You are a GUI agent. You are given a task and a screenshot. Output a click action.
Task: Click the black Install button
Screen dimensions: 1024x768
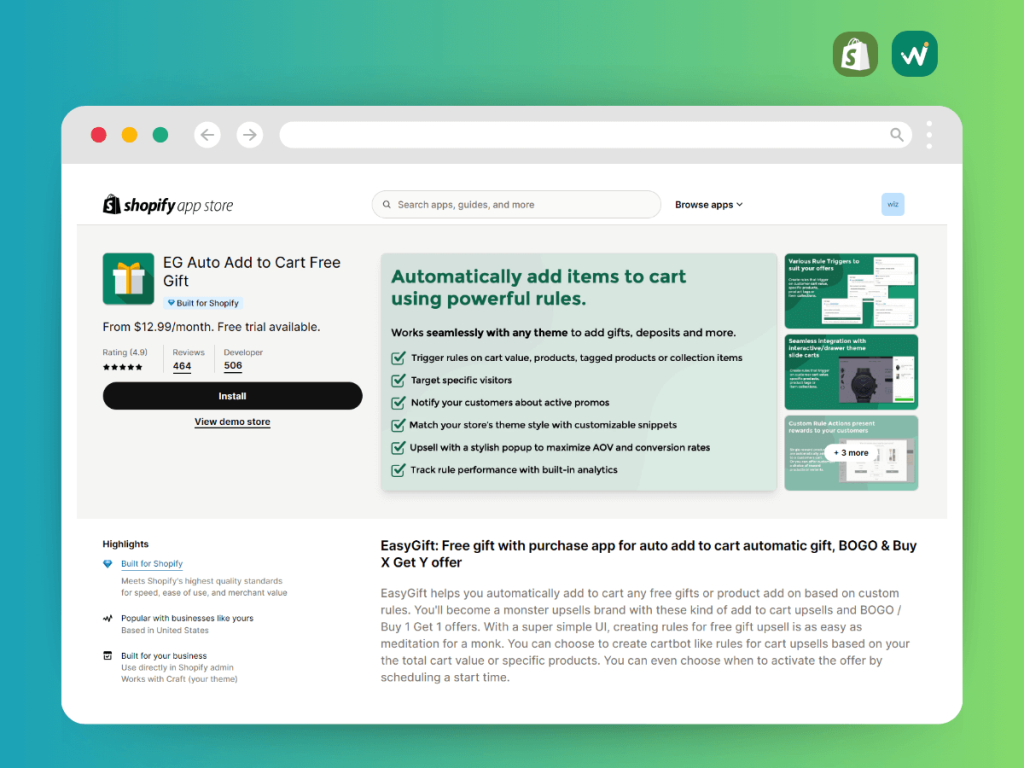click(x=232, y=396)
